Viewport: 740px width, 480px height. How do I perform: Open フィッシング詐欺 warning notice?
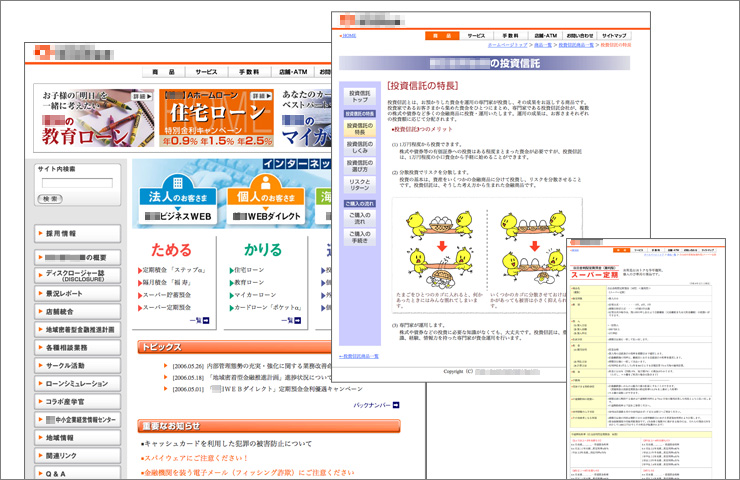coord(247,472)
